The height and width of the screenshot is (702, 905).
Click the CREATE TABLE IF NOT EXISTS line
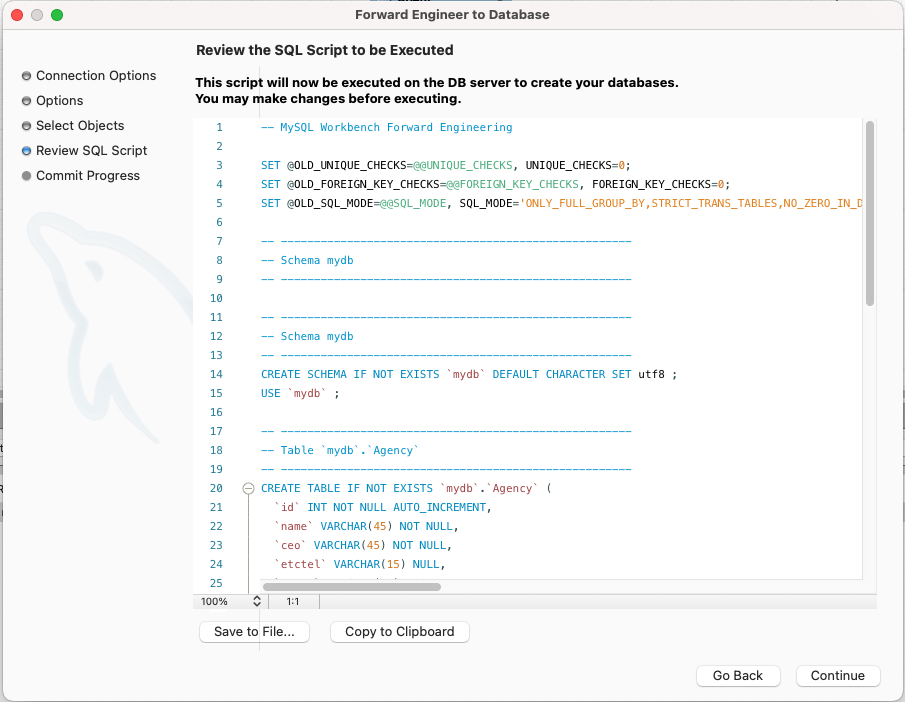pos(406,488)
